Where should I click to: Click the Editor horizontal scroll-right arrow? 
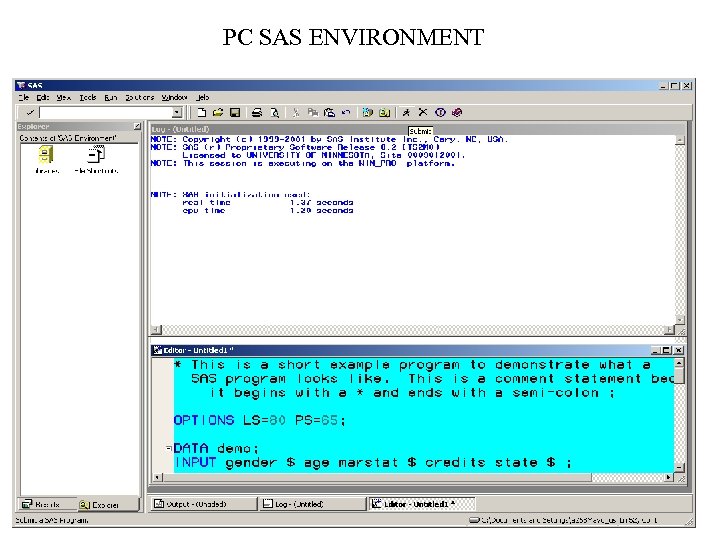tap(669, 478)
